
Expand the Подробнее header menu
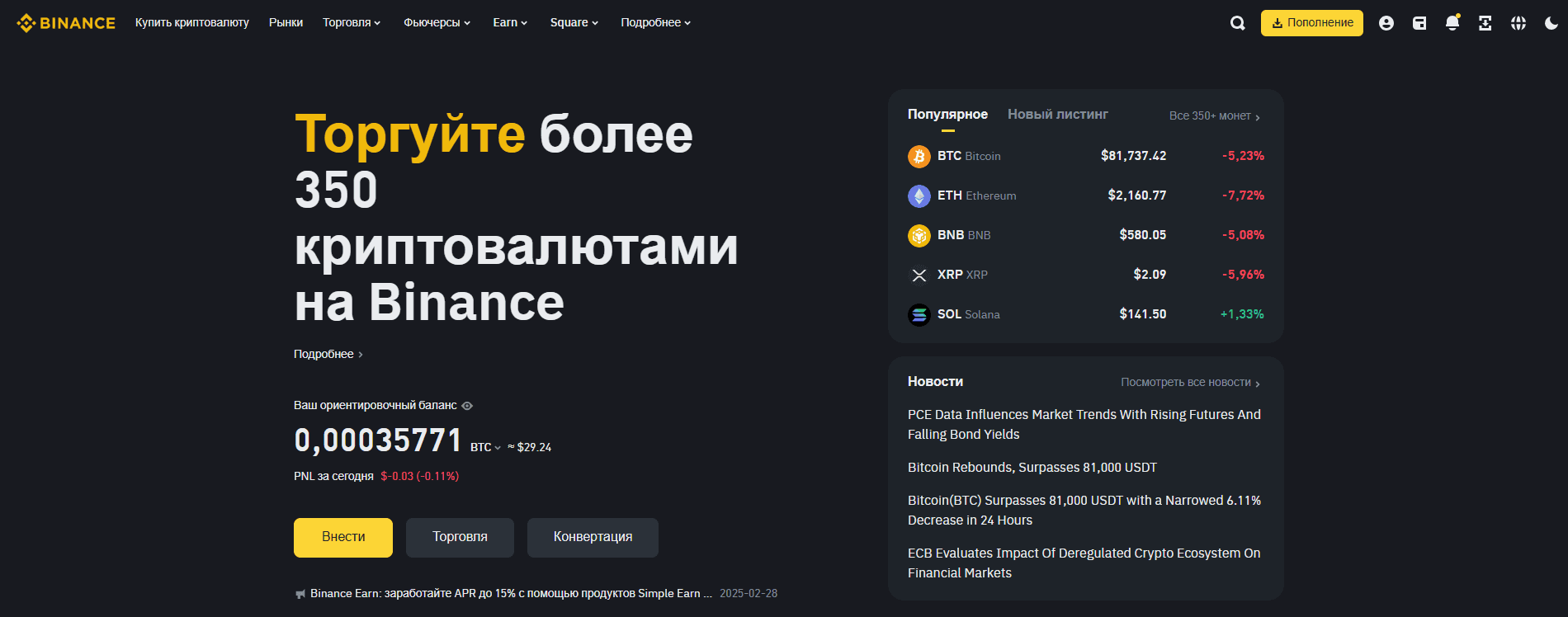click(x=656, y=23)
